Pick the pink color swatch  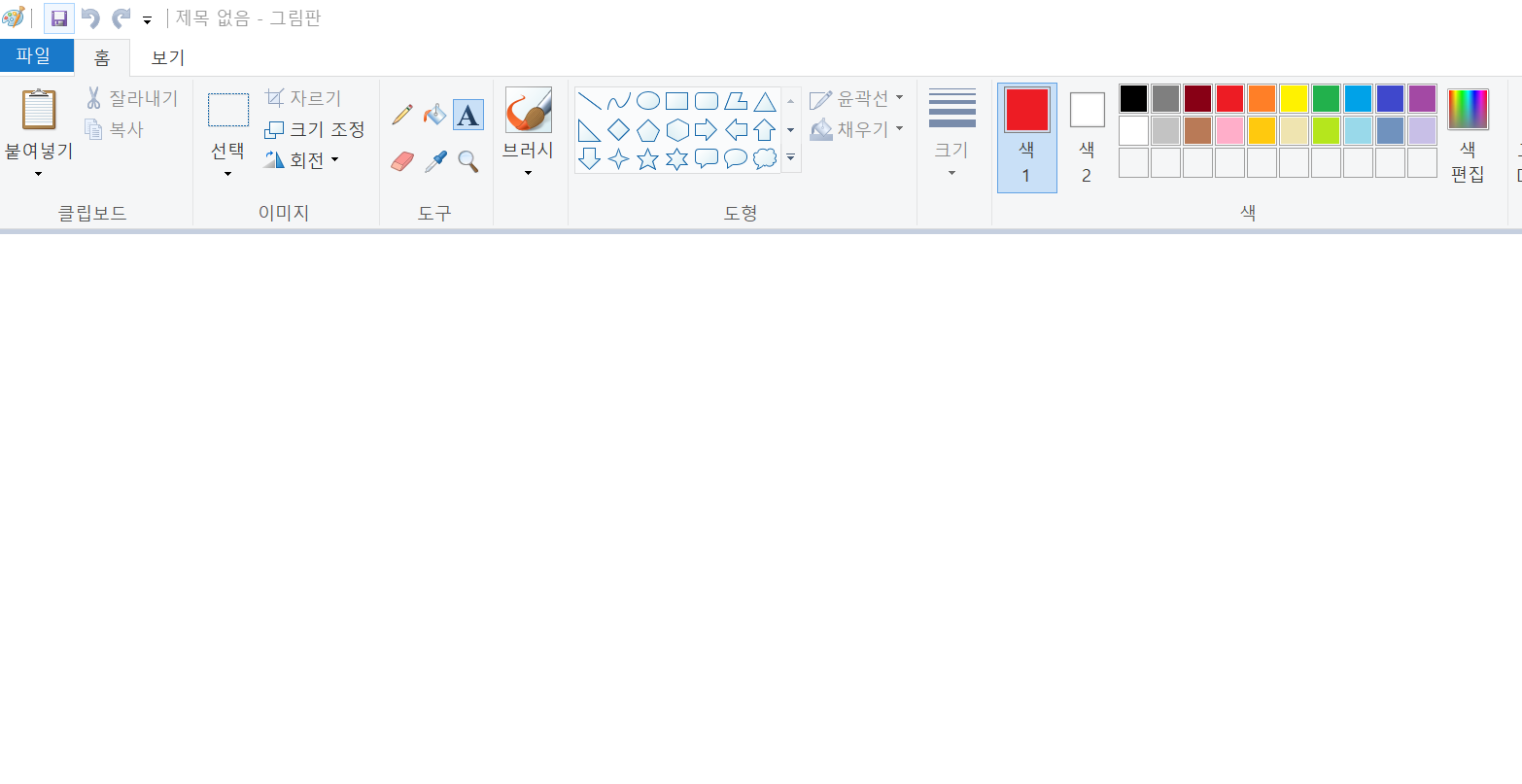pyautogui.click(x=1229, y=130)
